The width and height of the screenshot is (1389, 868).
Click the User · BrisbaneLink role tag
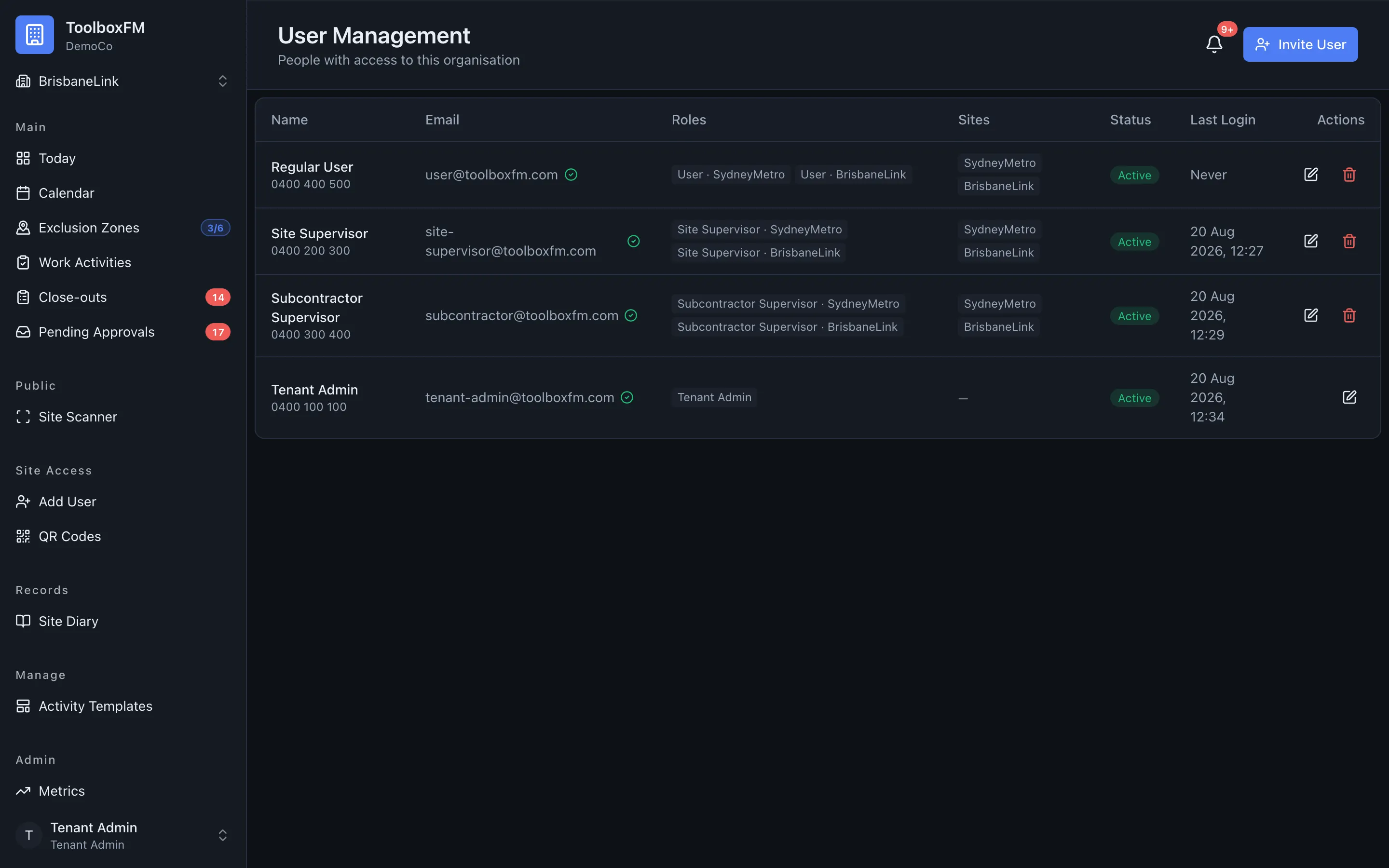[x=853, y=175]
